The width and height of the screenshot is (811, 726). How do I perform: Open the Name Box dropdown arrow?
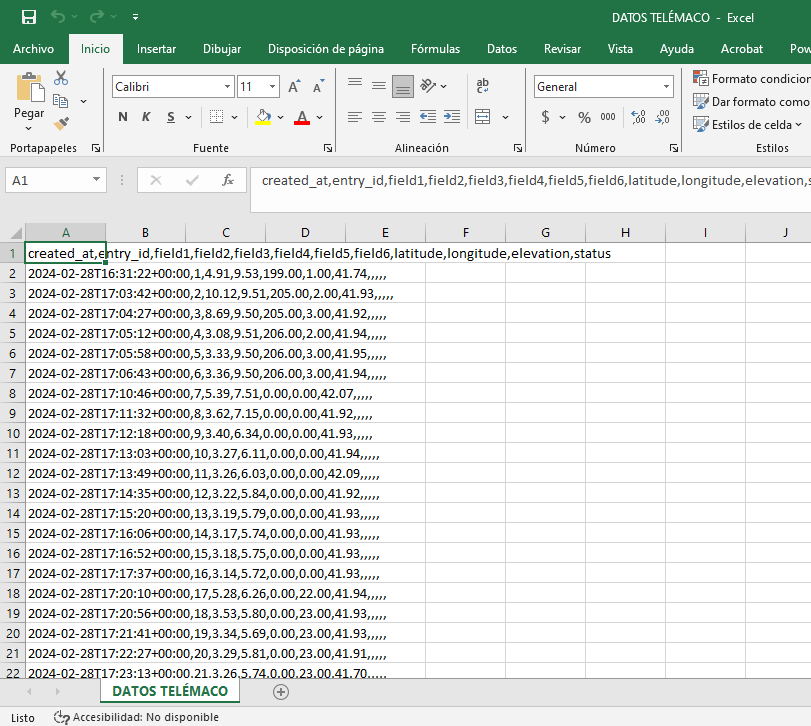coord(96,179)
